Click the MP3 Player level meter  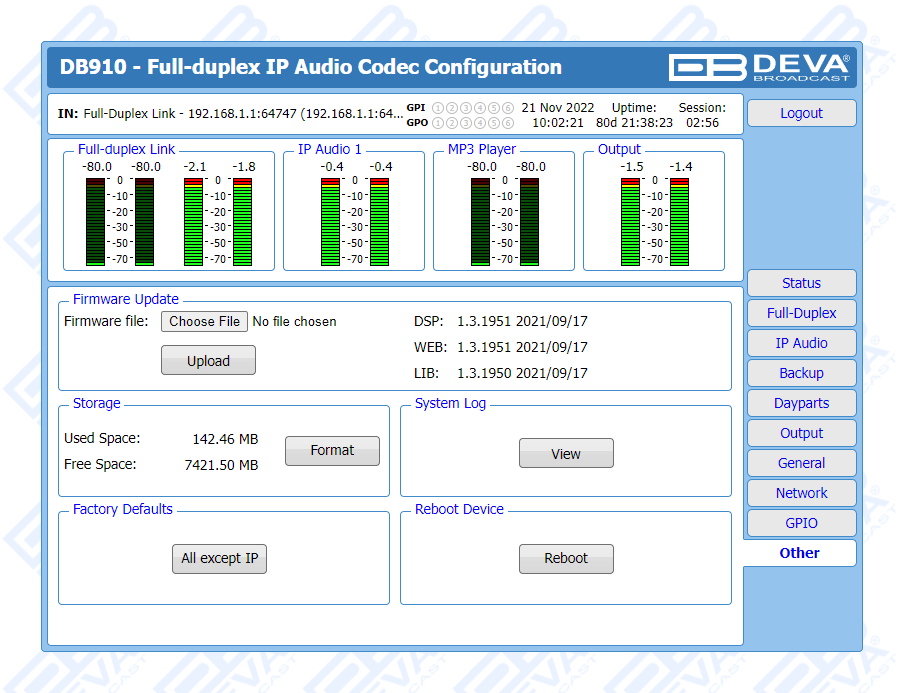click(x=504, y=220)
